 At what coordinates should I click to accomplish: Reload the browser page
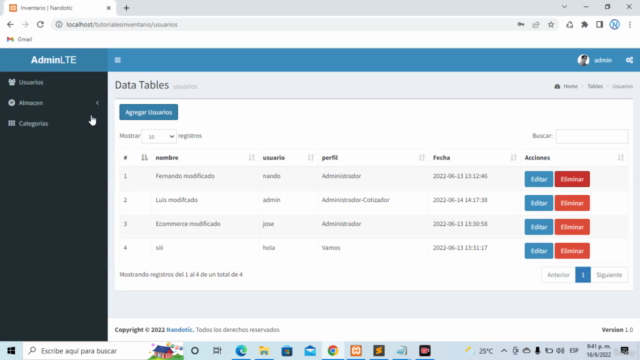(40, 24)
